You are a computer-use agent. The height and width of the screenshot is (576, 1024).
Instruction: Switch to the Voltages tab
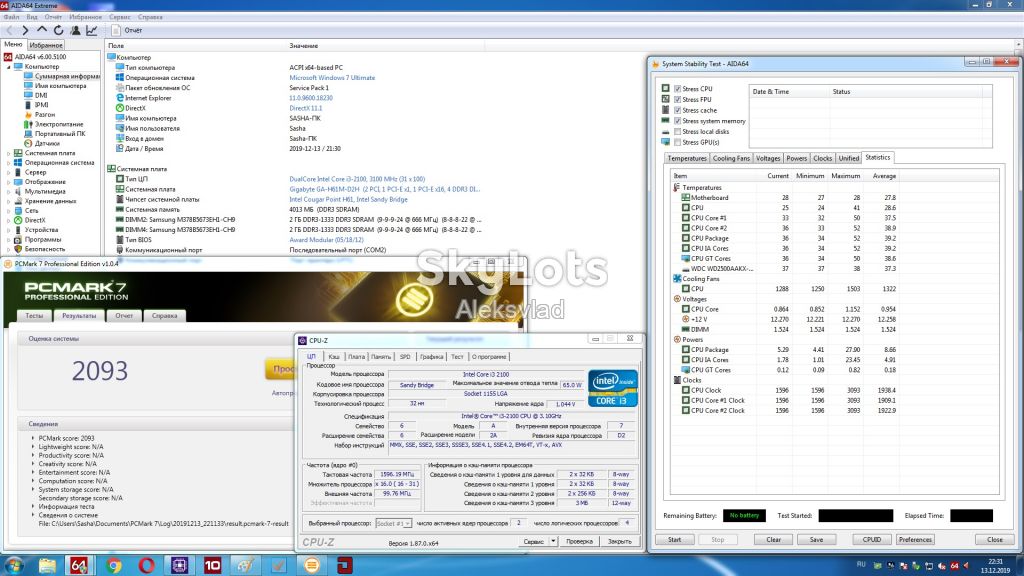tap(768, 158)
